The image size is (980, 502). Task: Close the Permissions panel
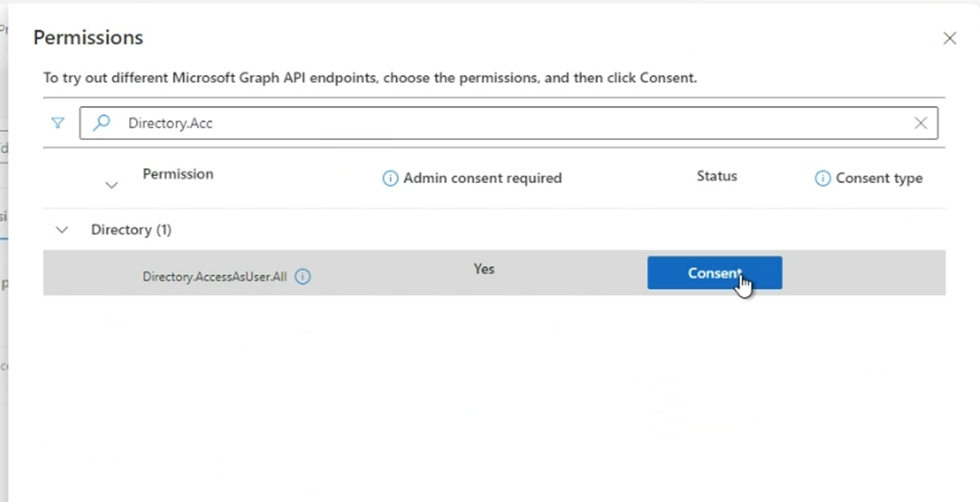(x=949, y=38)
